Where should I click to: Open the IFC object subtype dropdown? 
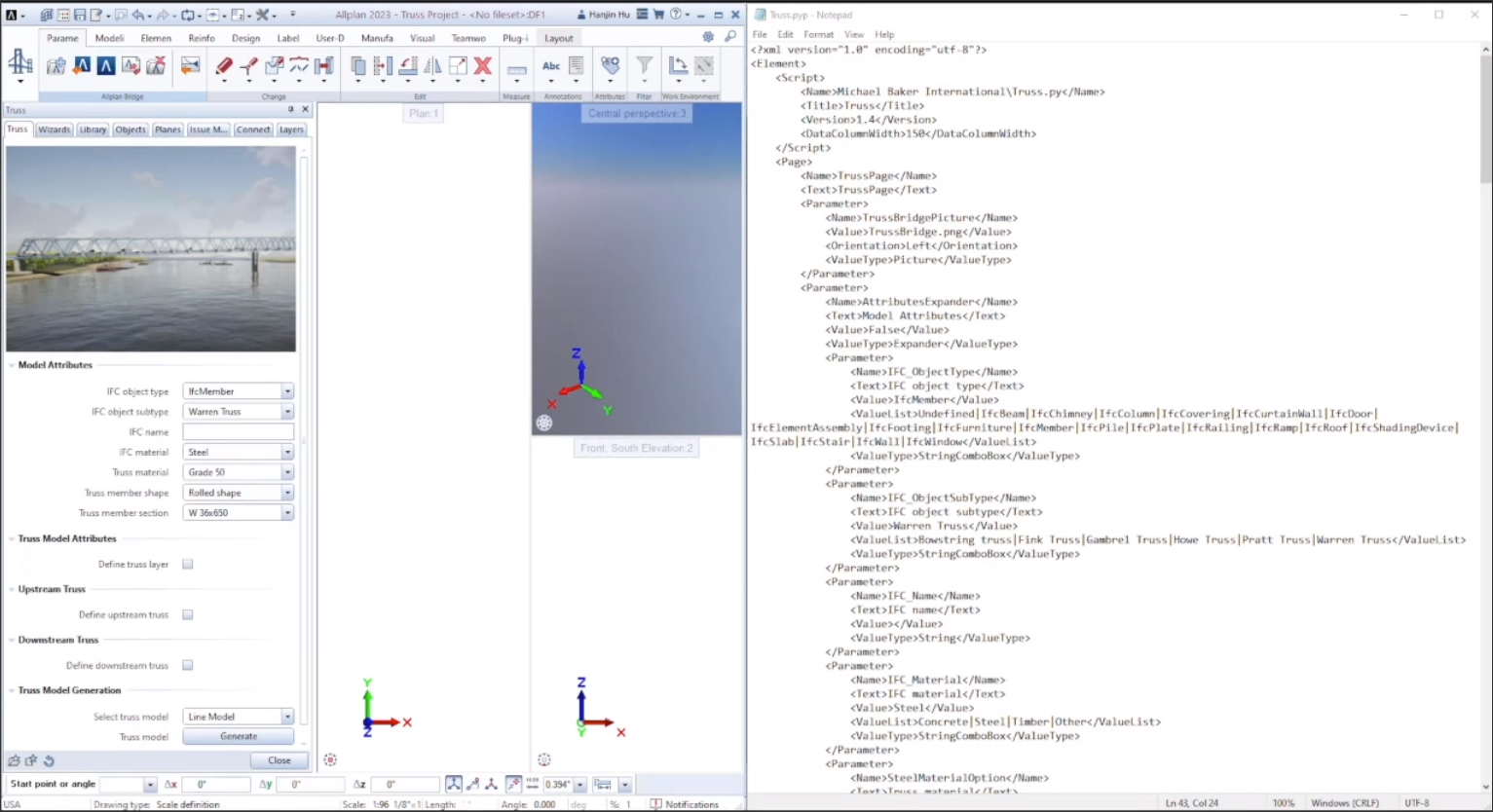point(287,412)
